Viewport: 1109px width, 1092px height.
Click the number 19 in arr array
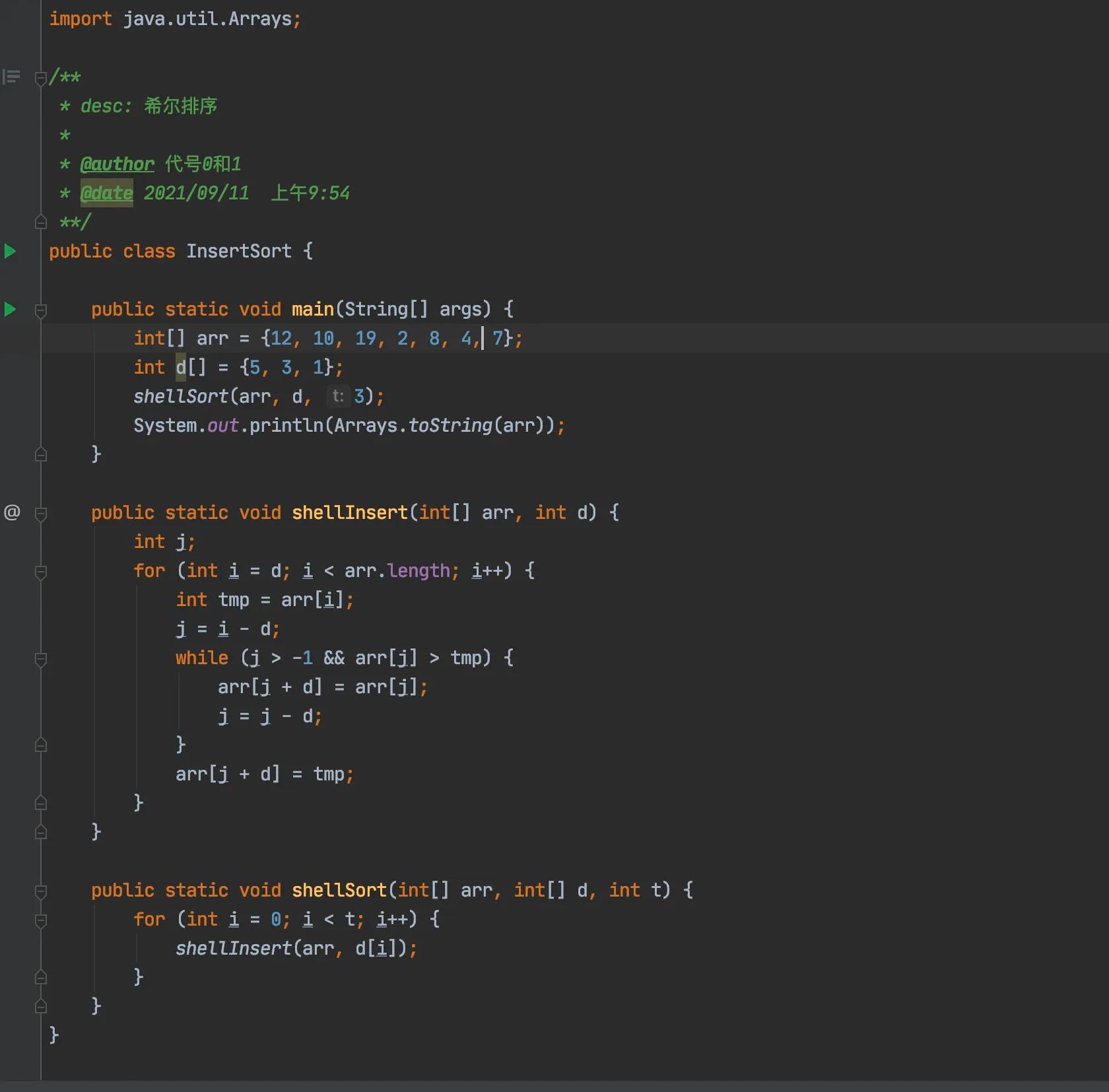pos(365,338)
